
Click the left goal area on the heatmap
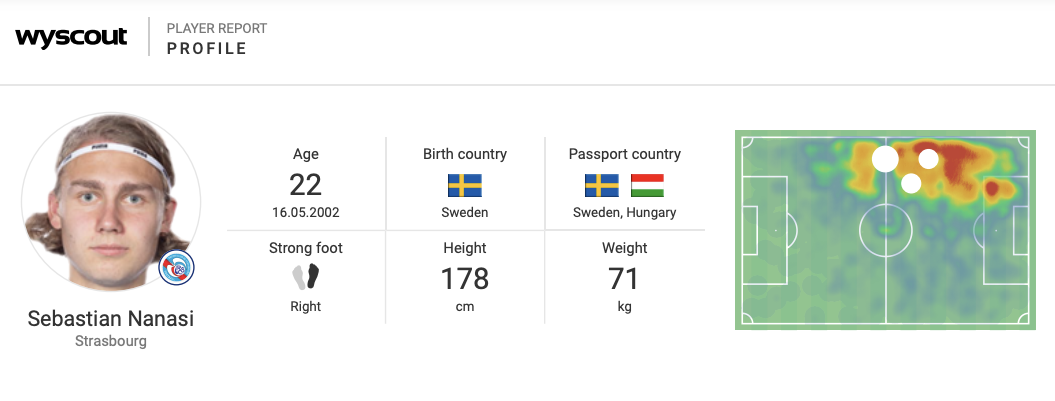tap(751, 229)
